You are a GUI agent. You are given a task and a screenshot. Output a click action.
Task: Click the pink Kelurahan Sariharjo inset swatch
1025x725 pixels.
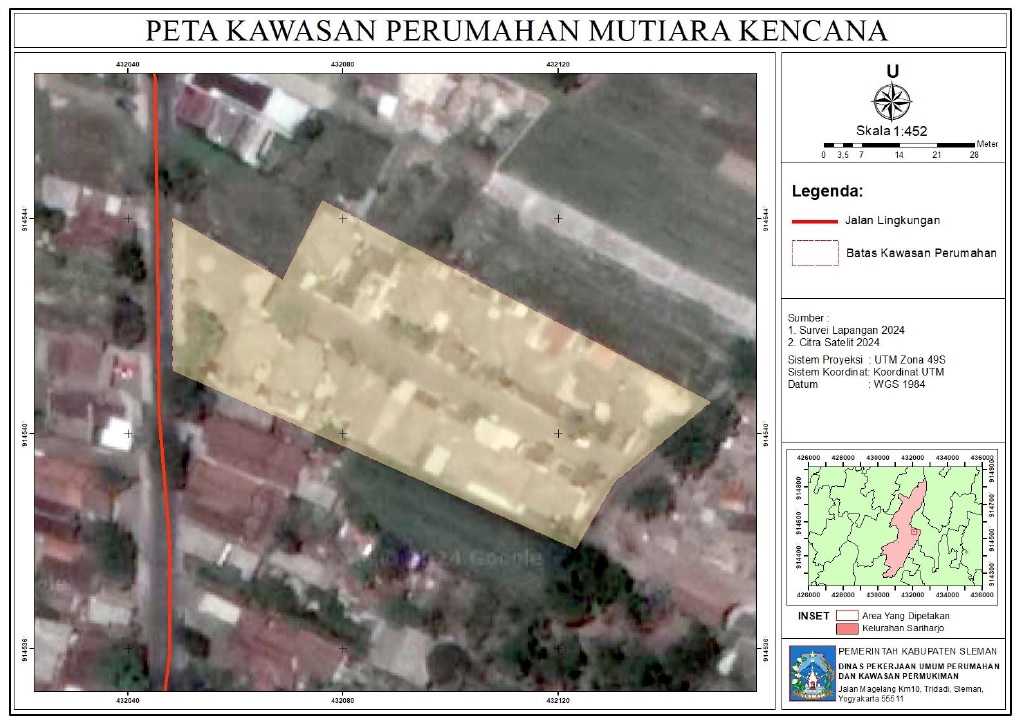click(x=847, y=628)
